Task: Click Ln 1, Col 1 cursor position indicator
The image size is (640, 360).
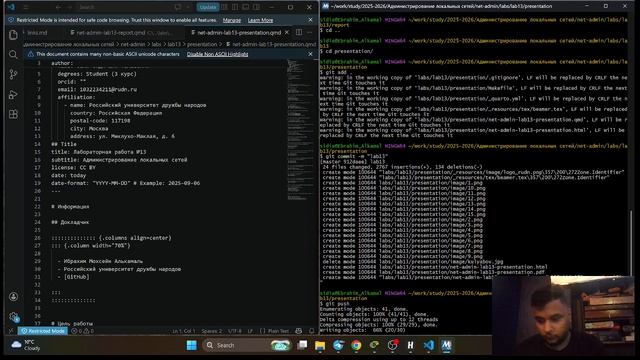Action: (184, 331)
